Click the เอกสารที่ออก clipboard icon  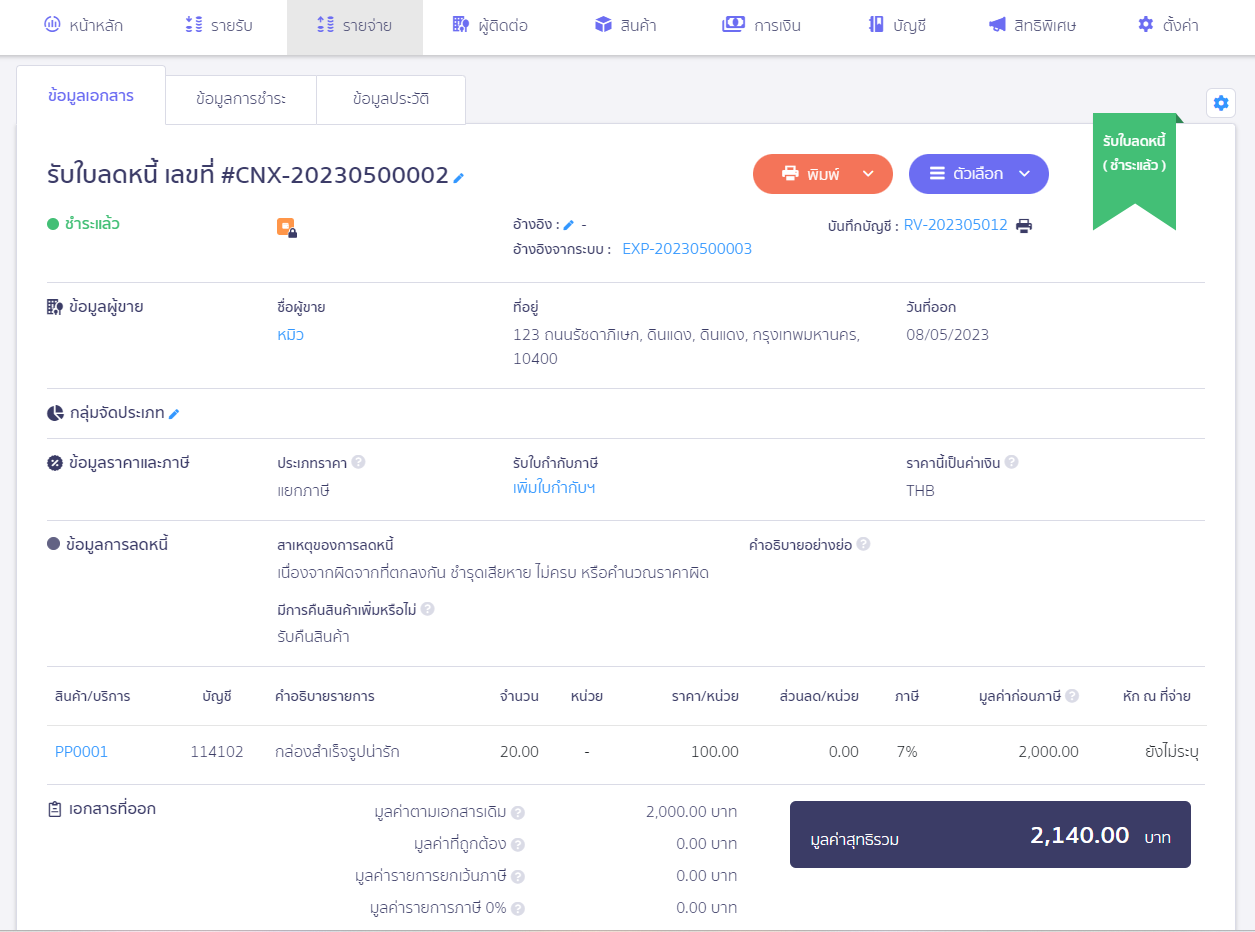tap(55, 809)
